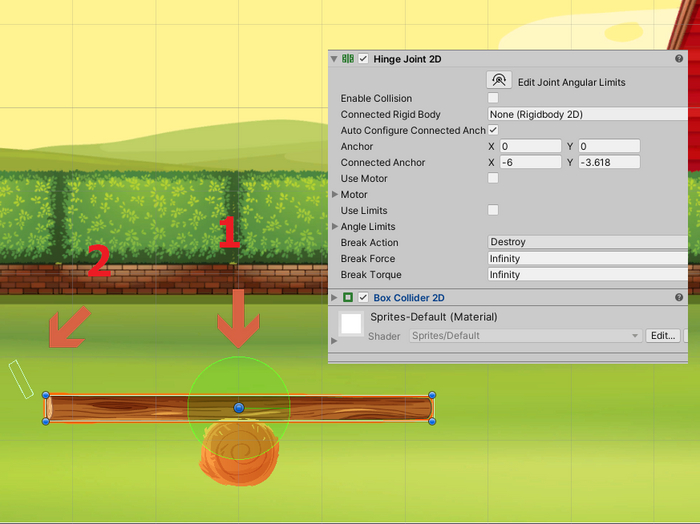700x524 pixels.
Task: Select the hinge joint anchor handle at plank center
Action: point(239,408)
